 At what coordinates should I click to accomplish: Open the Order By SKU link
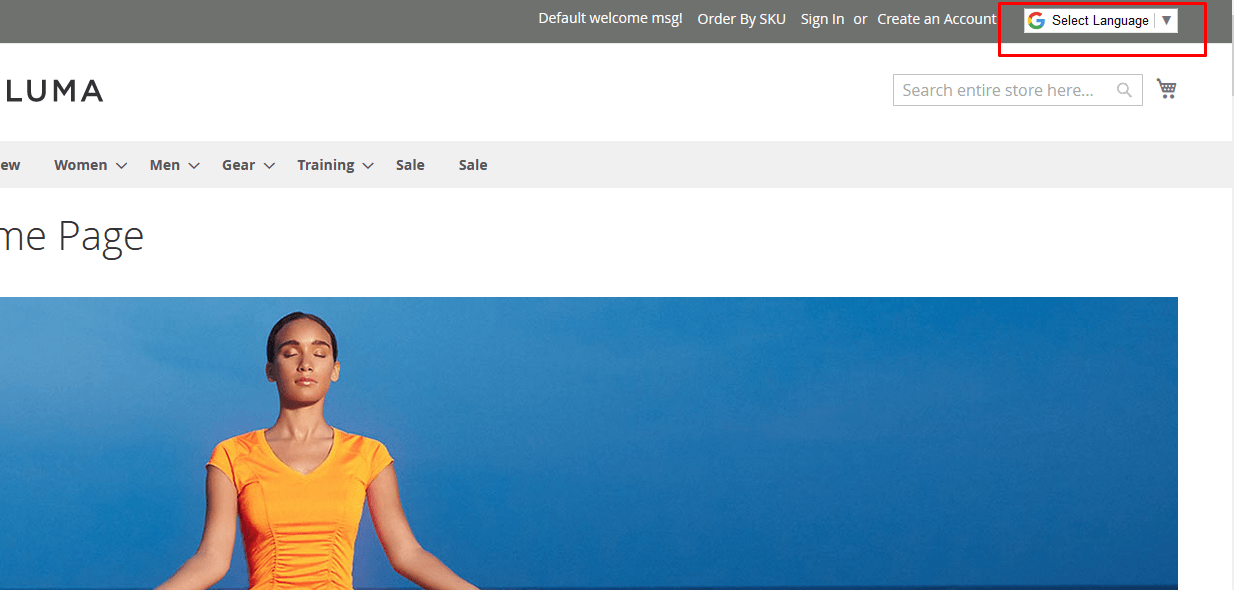click(741, 19)
